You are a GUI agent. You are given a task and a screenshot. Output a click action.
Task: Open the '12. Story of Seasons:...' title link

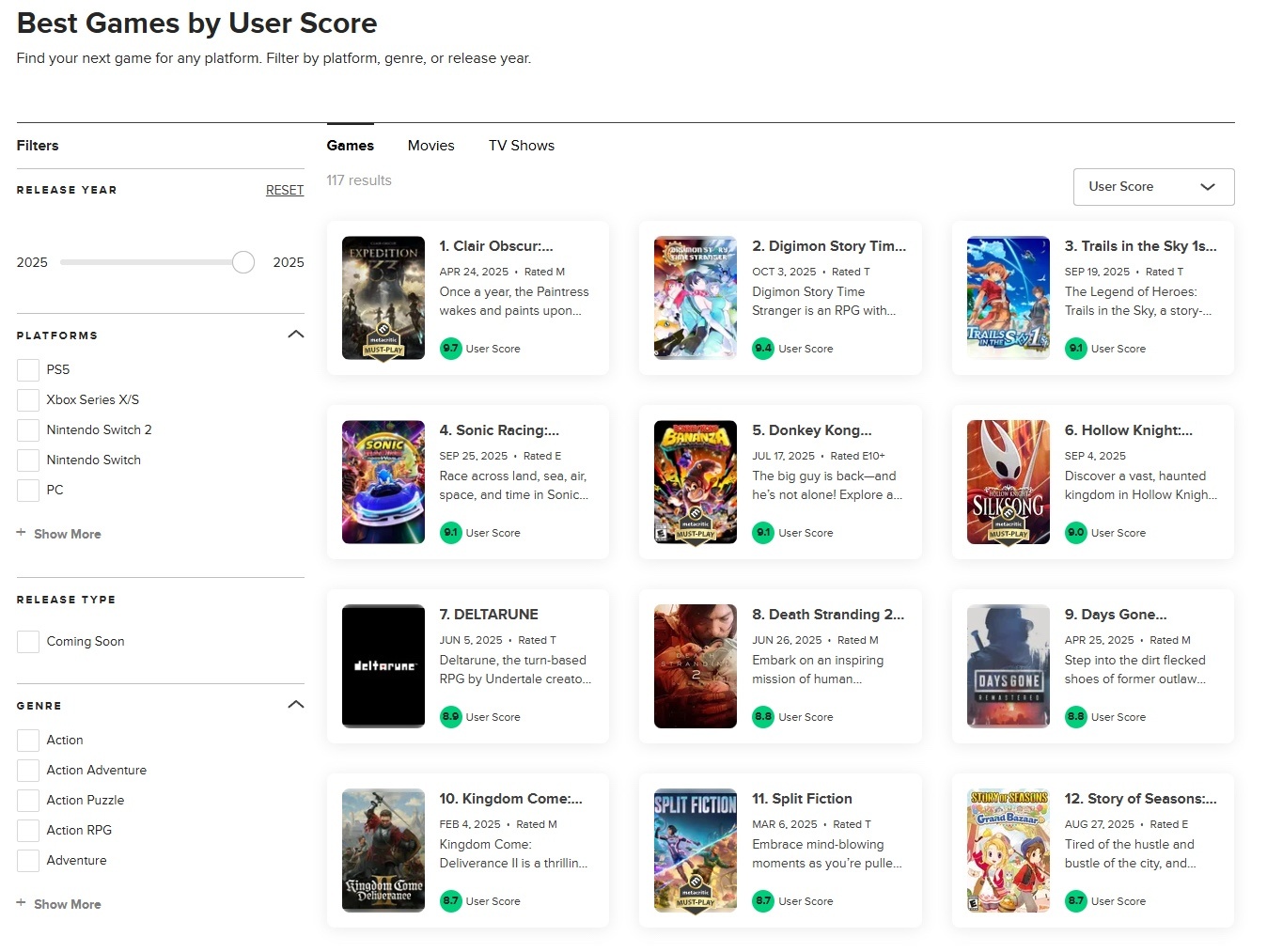(1141, 799)
